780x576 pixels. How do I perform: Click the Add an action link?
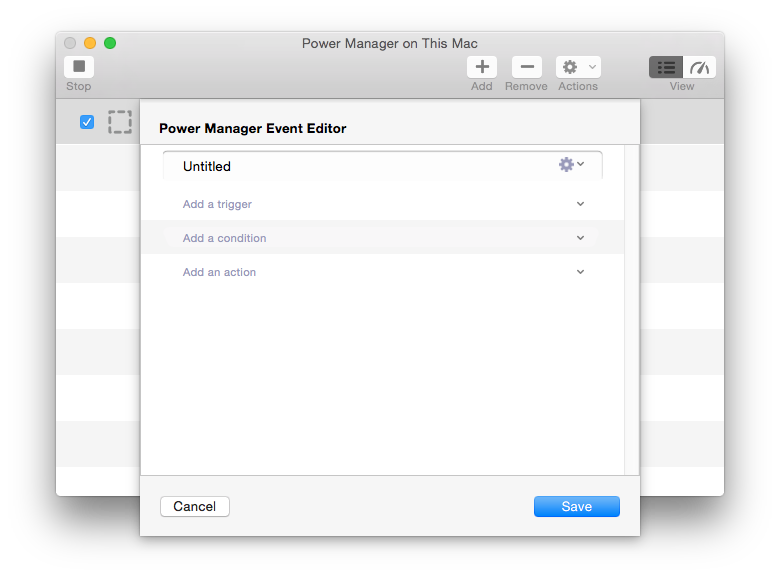(x=219, y=272)
